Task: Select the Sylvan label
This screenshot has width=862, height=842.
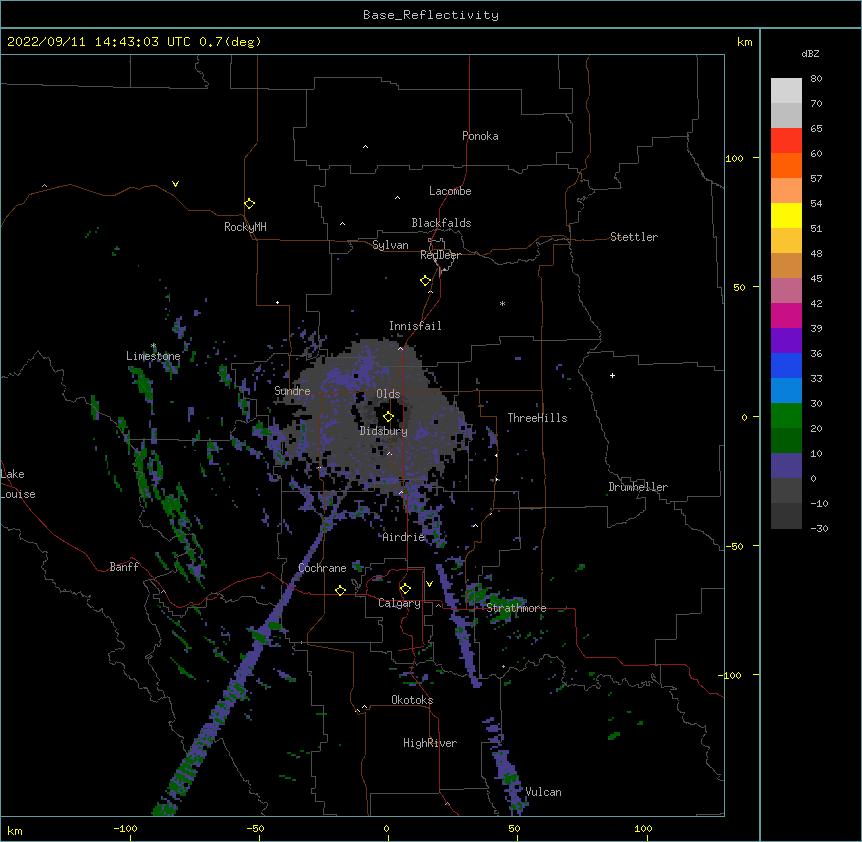Action: tap(390, 245)
